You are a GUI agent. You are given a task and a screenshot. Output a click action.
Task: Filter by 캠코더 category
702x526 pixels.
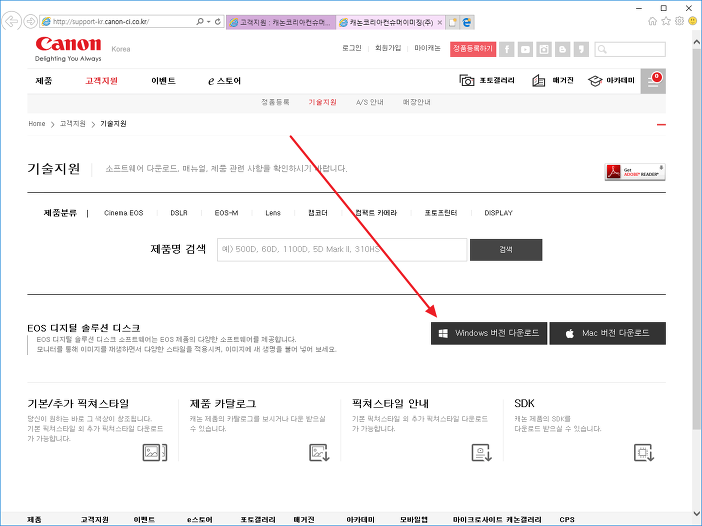[x=318, y=213]
